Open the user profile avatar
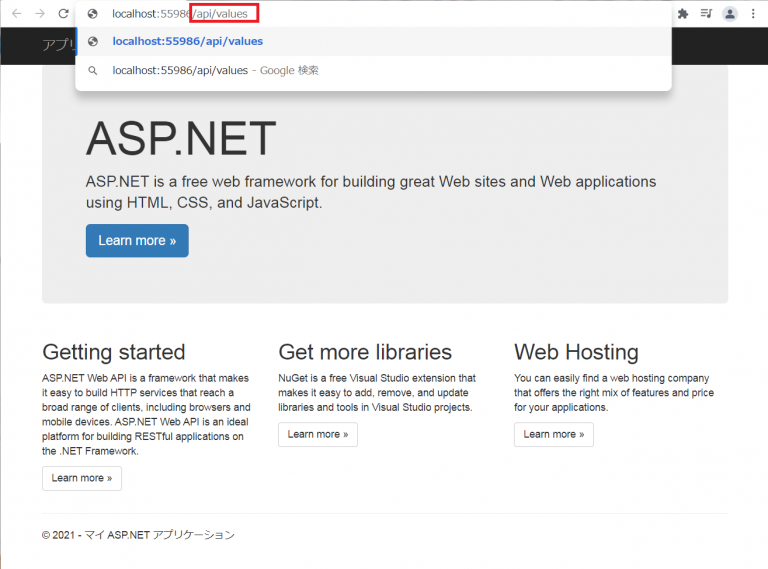This screenshot has height=569, width=768. point(730,14)
